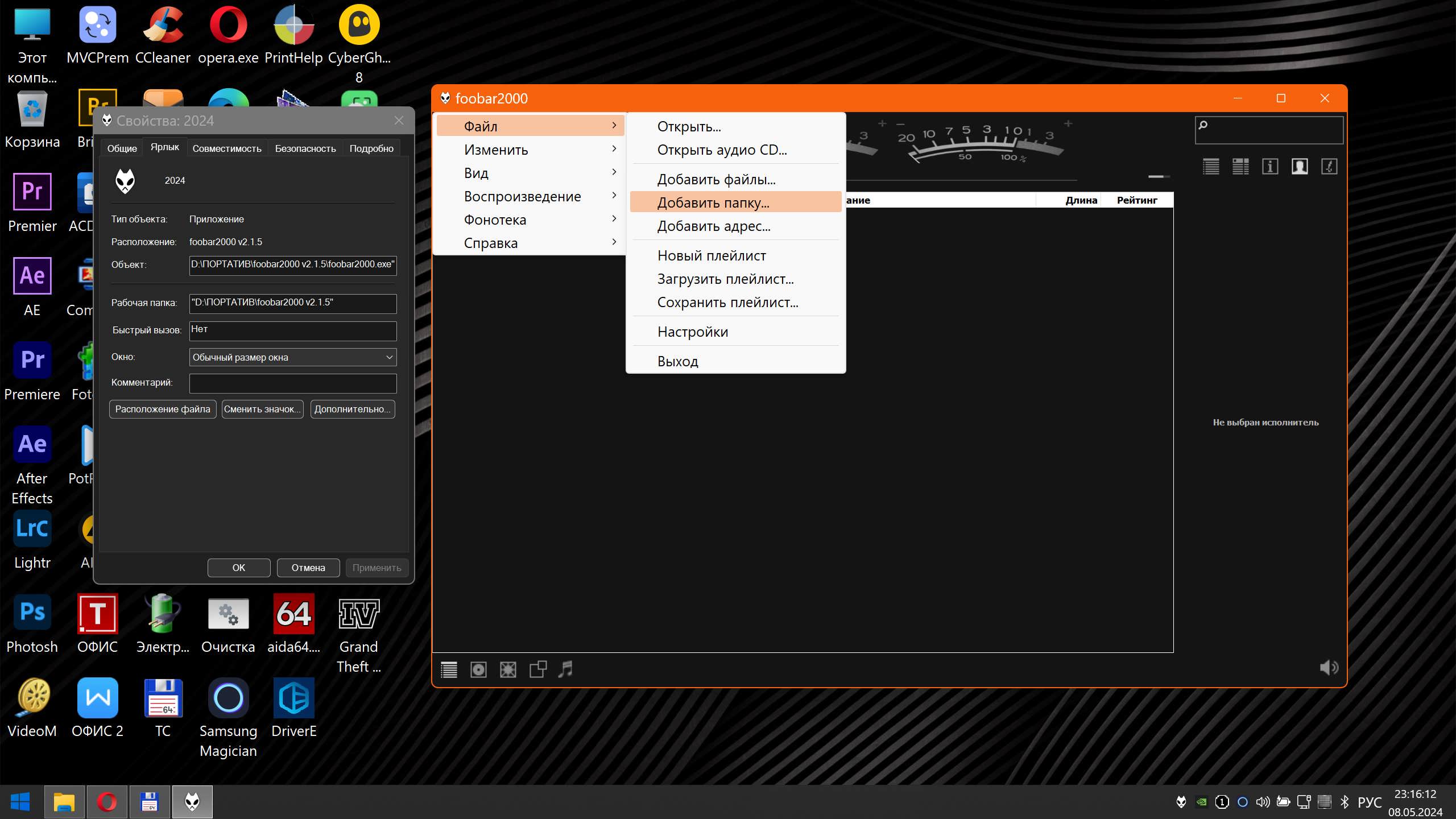The image size is (1456, 819).
Task: Click the disc icon in bottom toolbar
Action: [x=478, y=669]
